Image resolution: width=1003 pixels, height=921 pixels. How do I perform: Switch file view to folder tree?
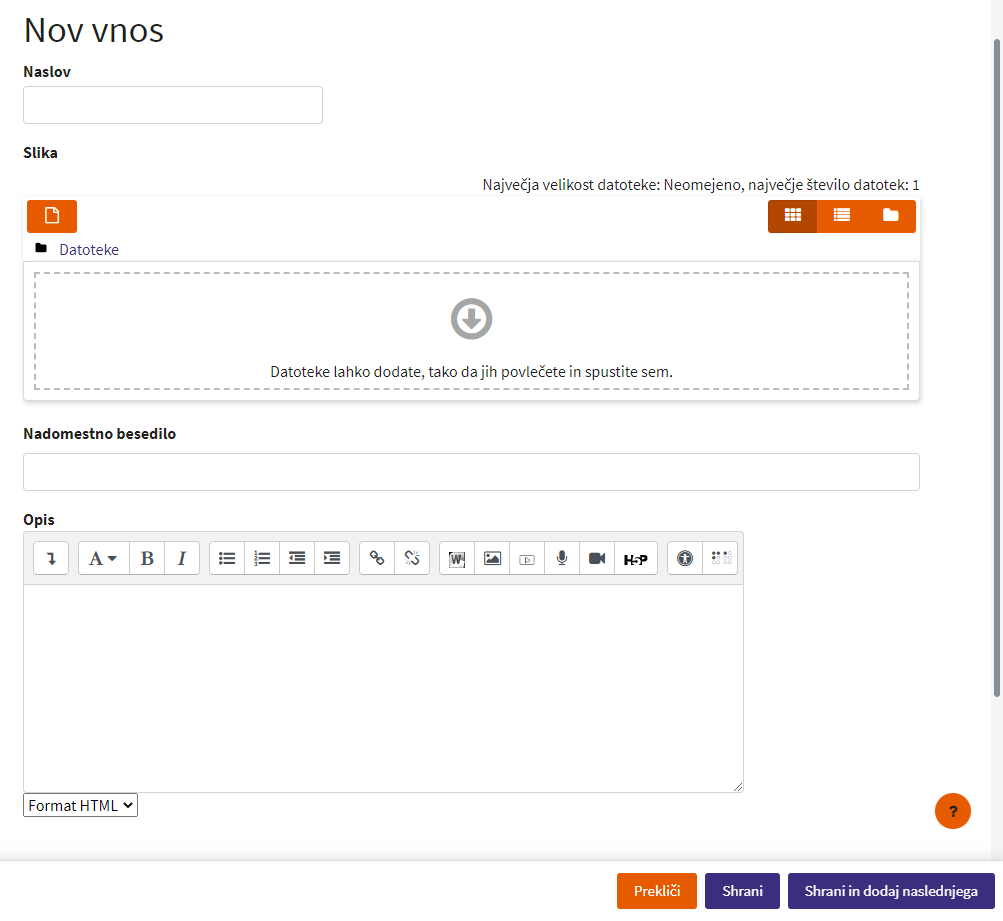[x=890, y=216]
